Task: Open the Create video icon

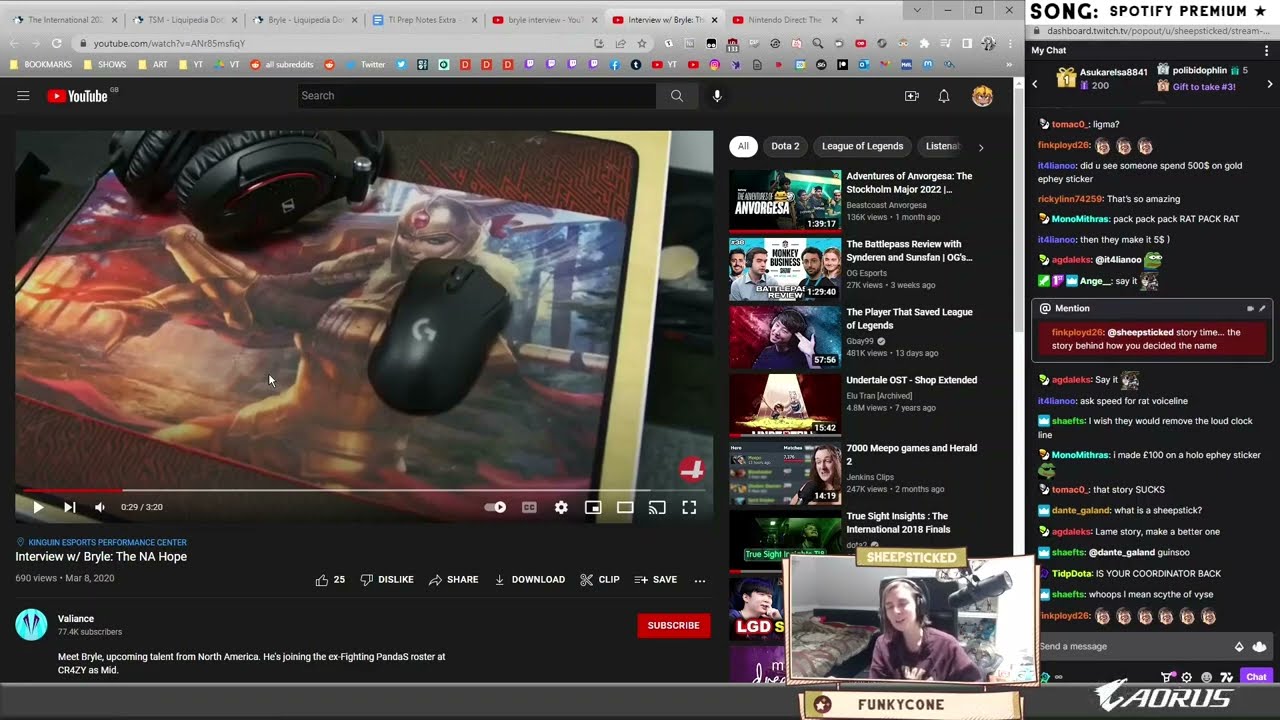Action: click(x=912, y=96)
